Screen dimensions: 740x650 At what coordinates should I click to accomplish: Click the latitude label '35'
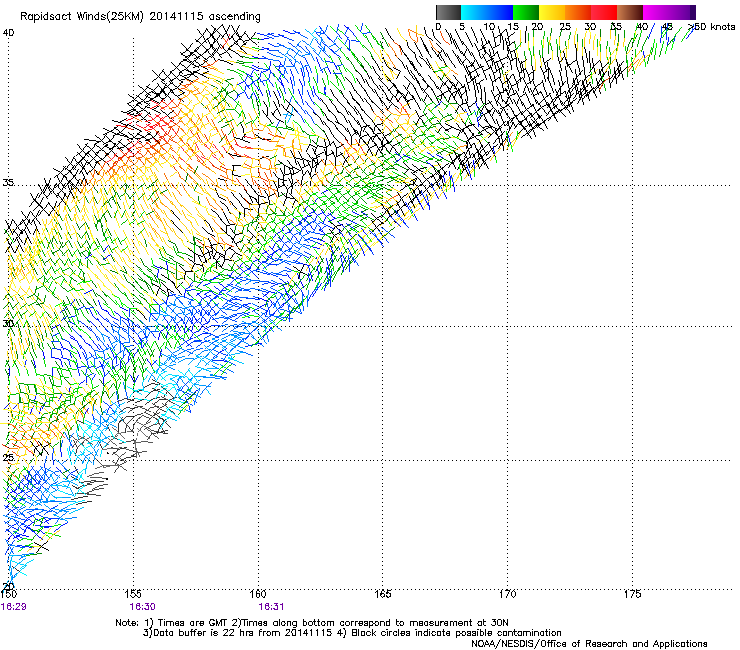click(x=8, y=183)
